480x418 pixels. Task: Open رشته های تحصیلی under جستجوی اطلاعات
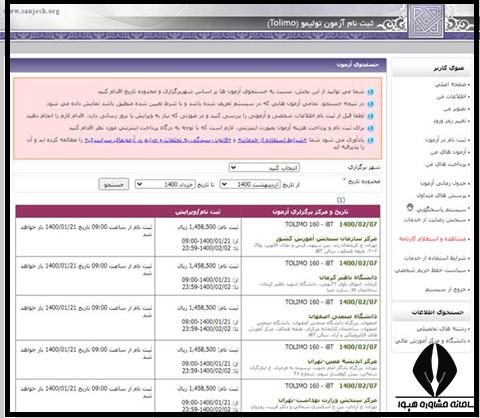tap(441, 329)
